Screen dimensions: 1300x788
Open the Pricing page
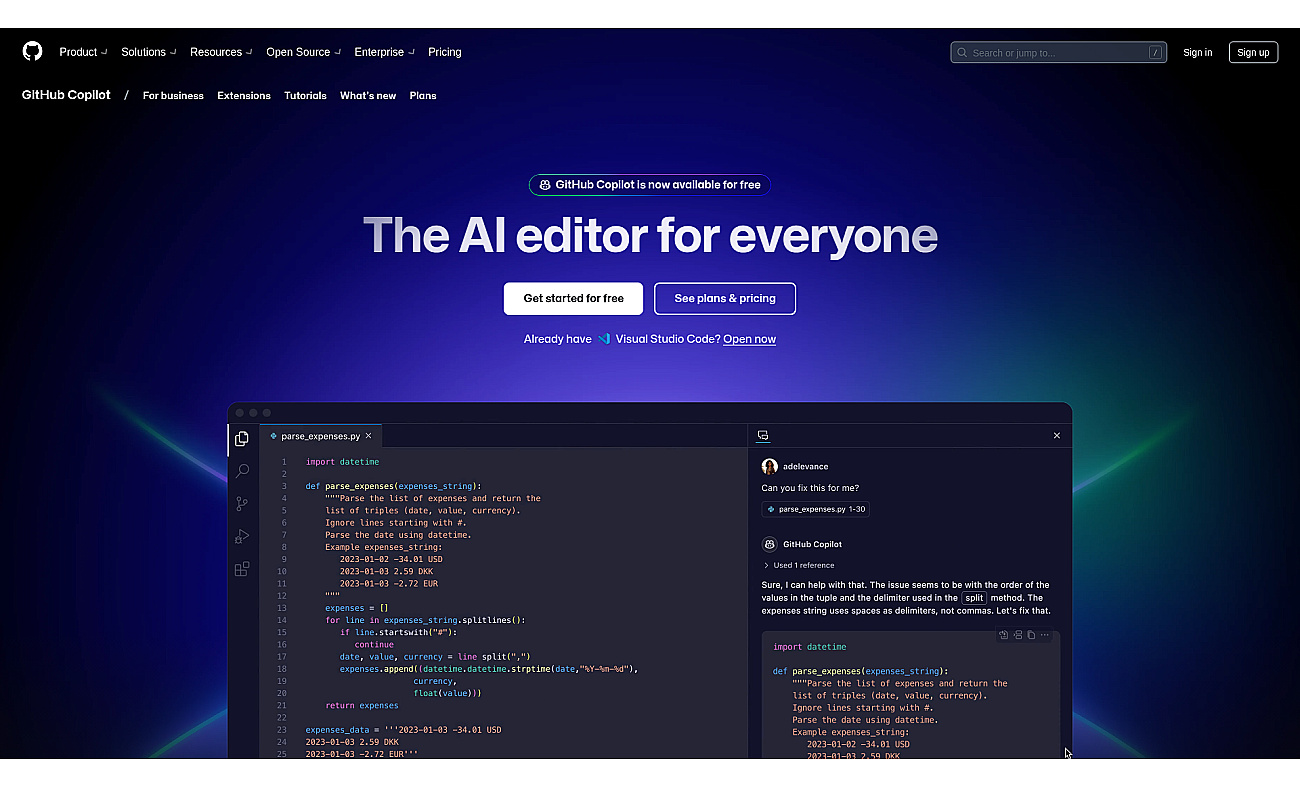(445, 52)
